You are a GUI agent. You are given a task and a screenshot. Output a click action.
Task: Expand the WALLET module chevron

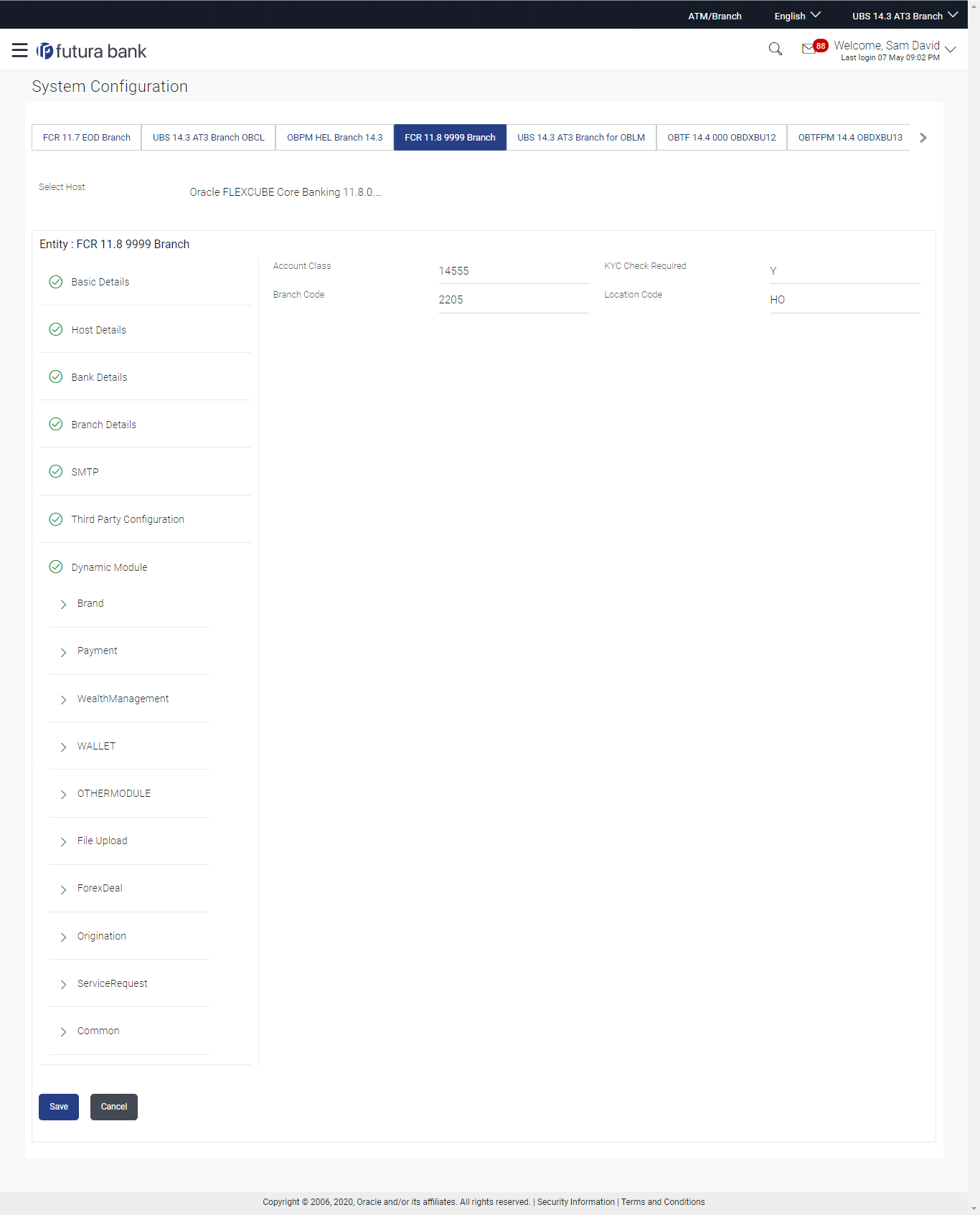[x=63, y=747]
